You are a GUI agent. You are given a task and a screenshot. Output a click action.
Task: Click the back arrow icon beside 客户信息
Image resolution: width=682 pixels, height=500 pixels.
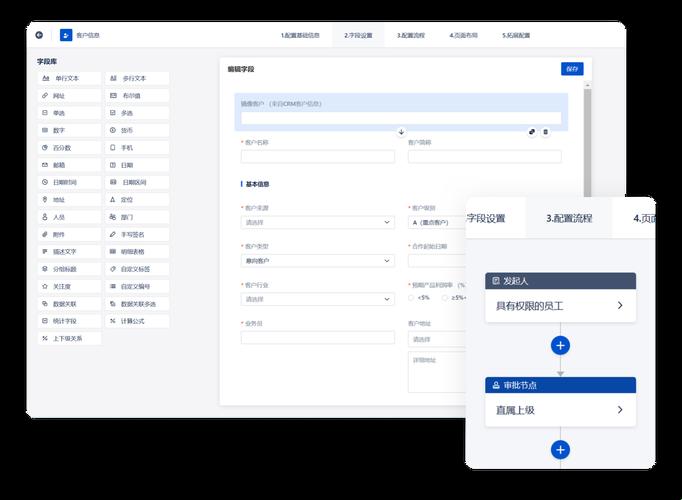[39, 35]
